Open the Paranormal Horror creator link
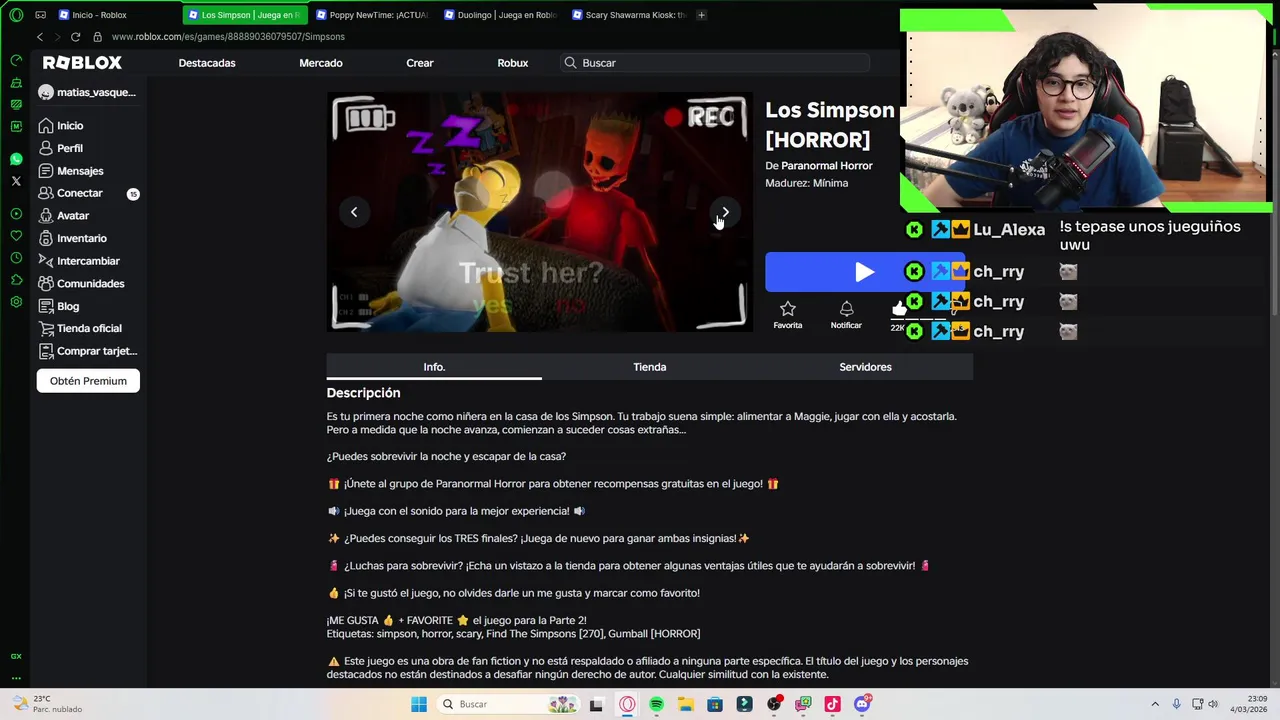The width and height of the screenshot is (1280, 720). click(x=826, y=166)
